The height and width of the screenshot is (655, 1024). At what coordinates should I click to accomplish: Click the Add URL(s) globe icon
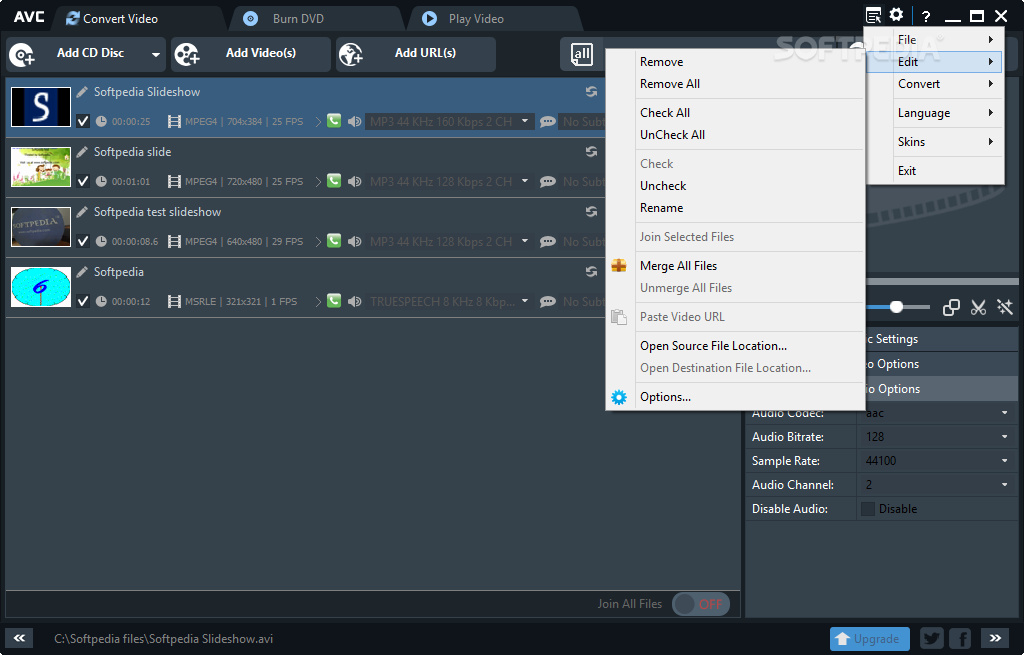click(351, 55)
